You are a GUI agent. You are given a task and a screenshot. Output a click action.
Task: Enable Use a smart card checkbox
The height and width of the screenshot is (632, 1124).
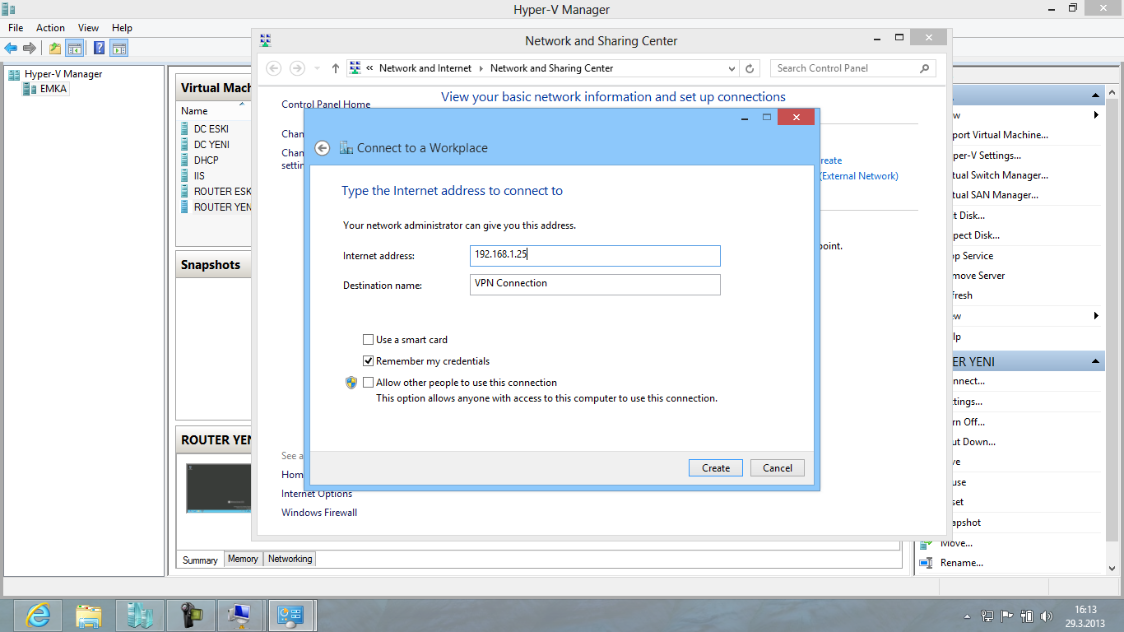coord(368,340)
